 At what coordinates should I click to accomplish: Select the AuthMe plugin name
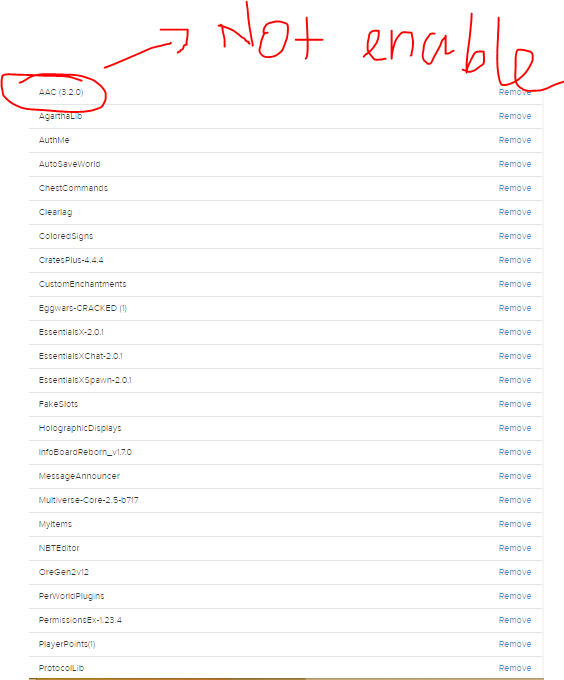click(x=54, y=140)
